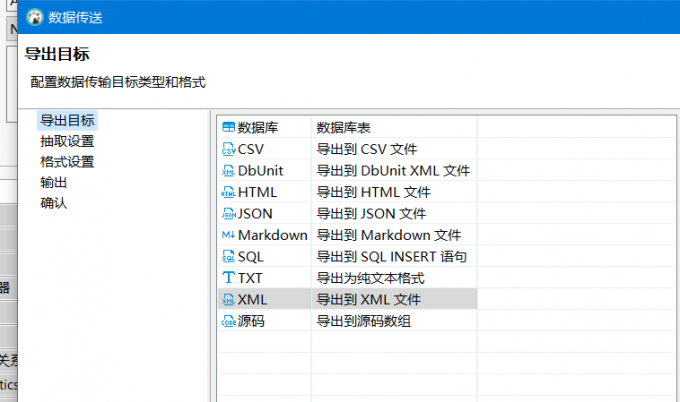Click the DbUnit XML file icon
This screenshot has height=402, width=680.
[228, 170]
